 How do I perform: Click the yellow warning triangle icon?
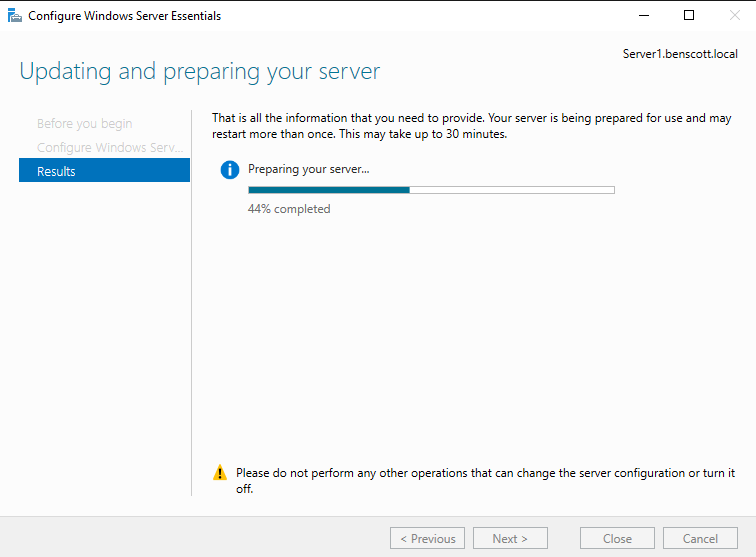[220, 473]
